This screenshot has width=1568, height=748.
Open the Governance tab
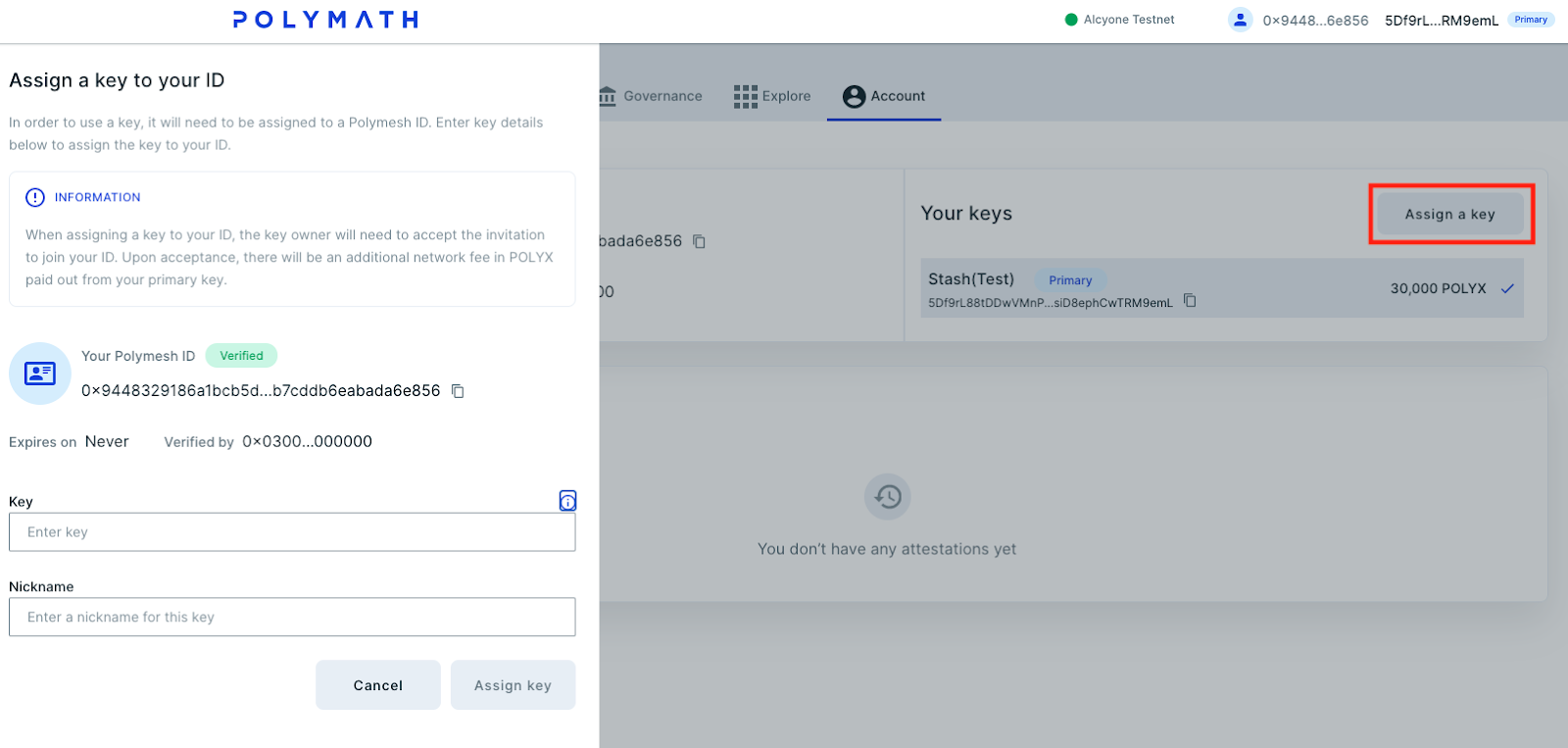pyautogui.click(x=651, y=96)
